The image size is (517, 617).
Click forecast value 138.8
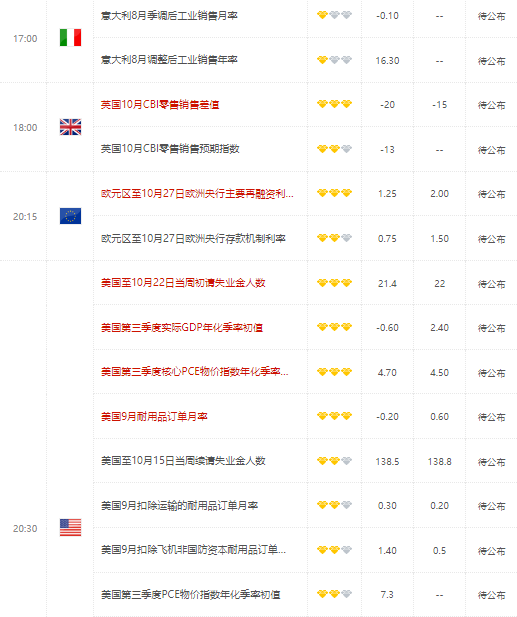pos(439,461)
